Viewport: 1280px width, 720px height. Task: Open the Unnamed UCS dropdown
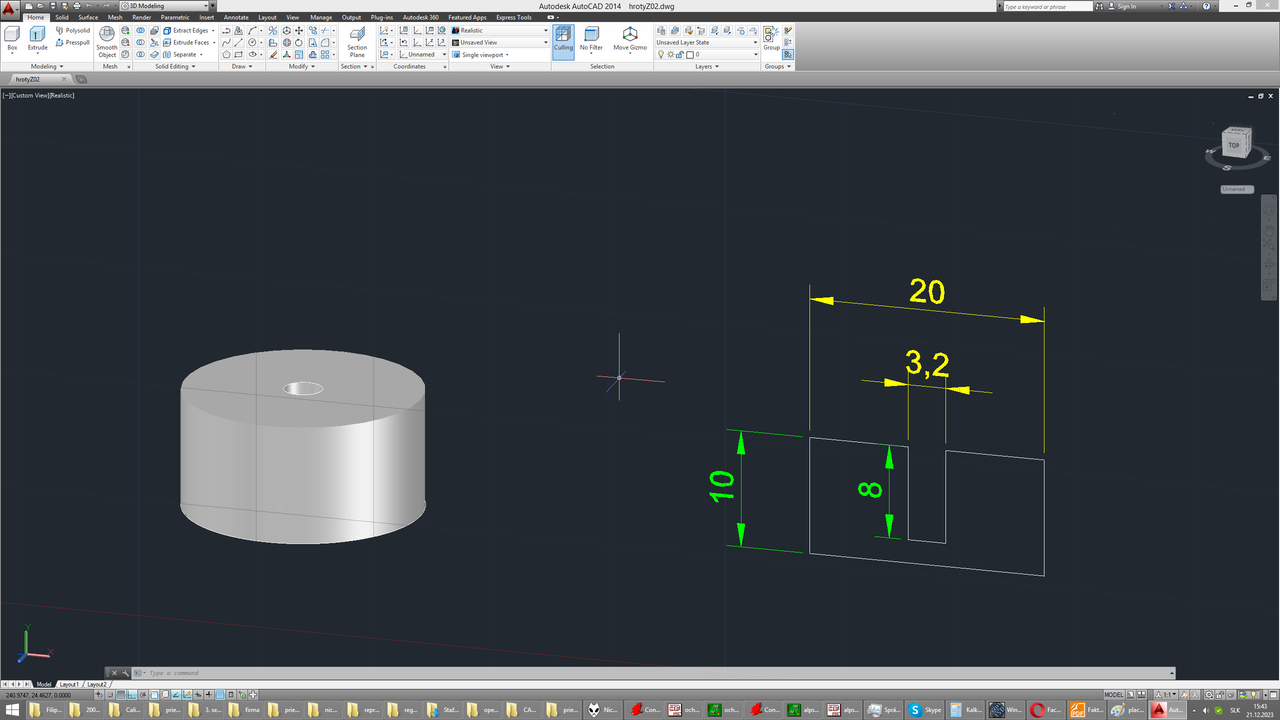point(425,54)
